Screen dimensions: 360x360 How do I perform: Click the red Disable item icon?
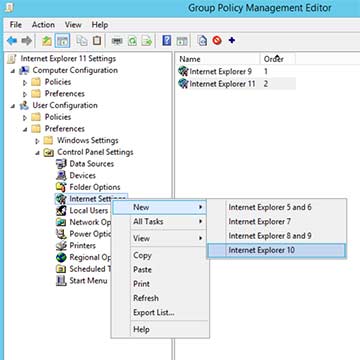pyautogui.click(x=217, y=41)
